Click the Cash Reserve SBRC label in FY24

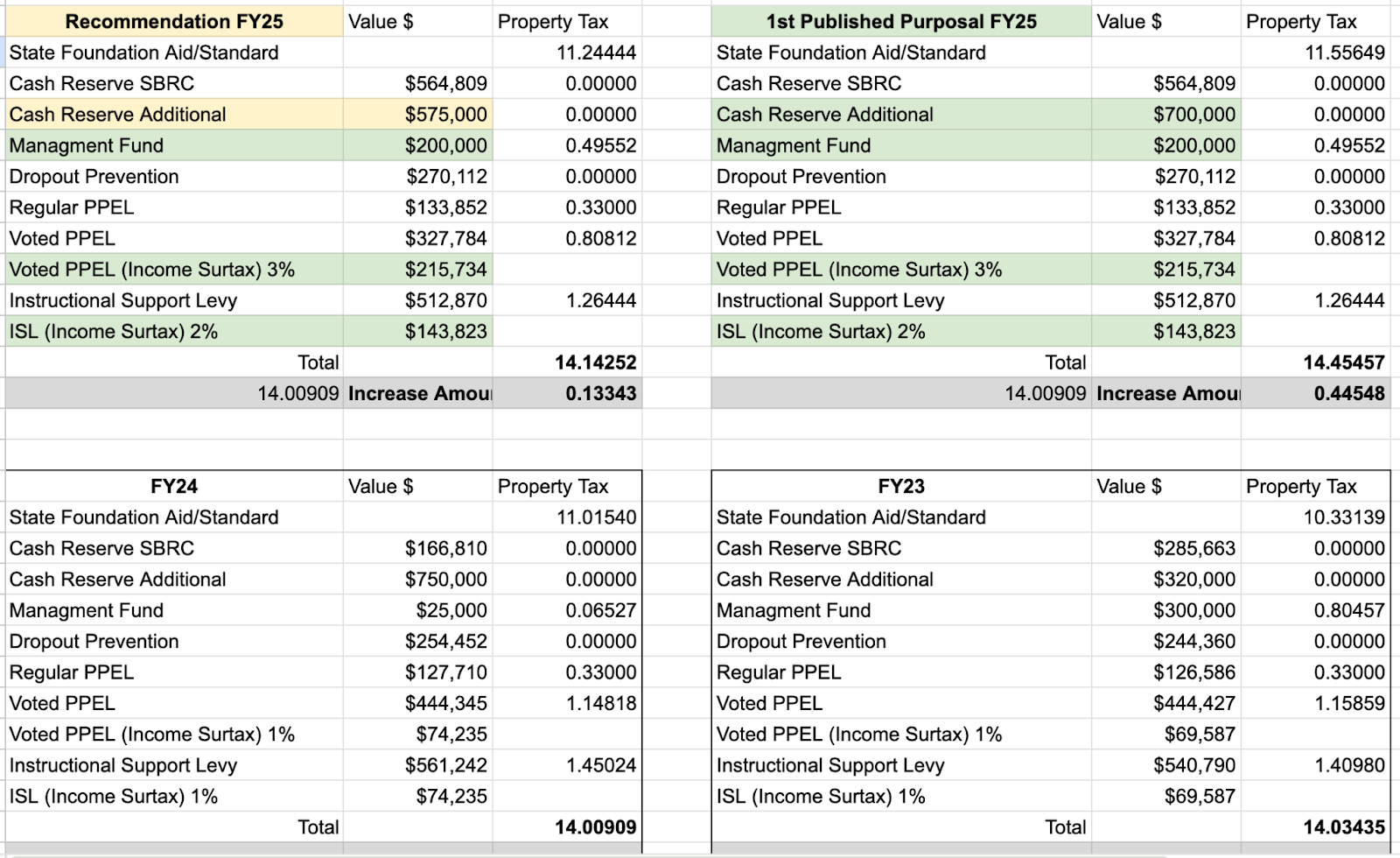[x=101, y=548]
